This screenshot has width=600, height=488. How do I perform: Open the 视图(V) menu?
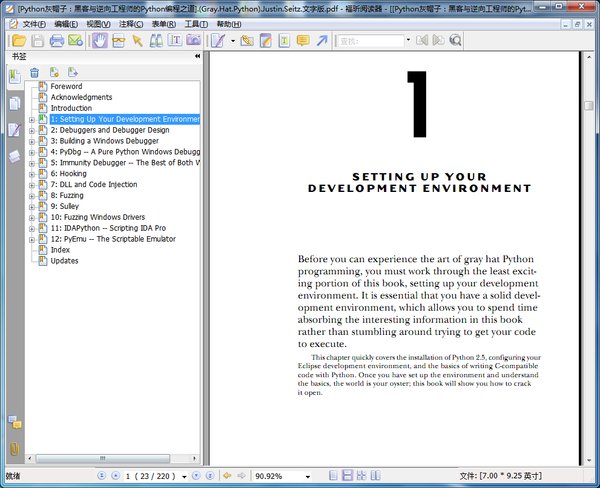(x=98, y=24)
